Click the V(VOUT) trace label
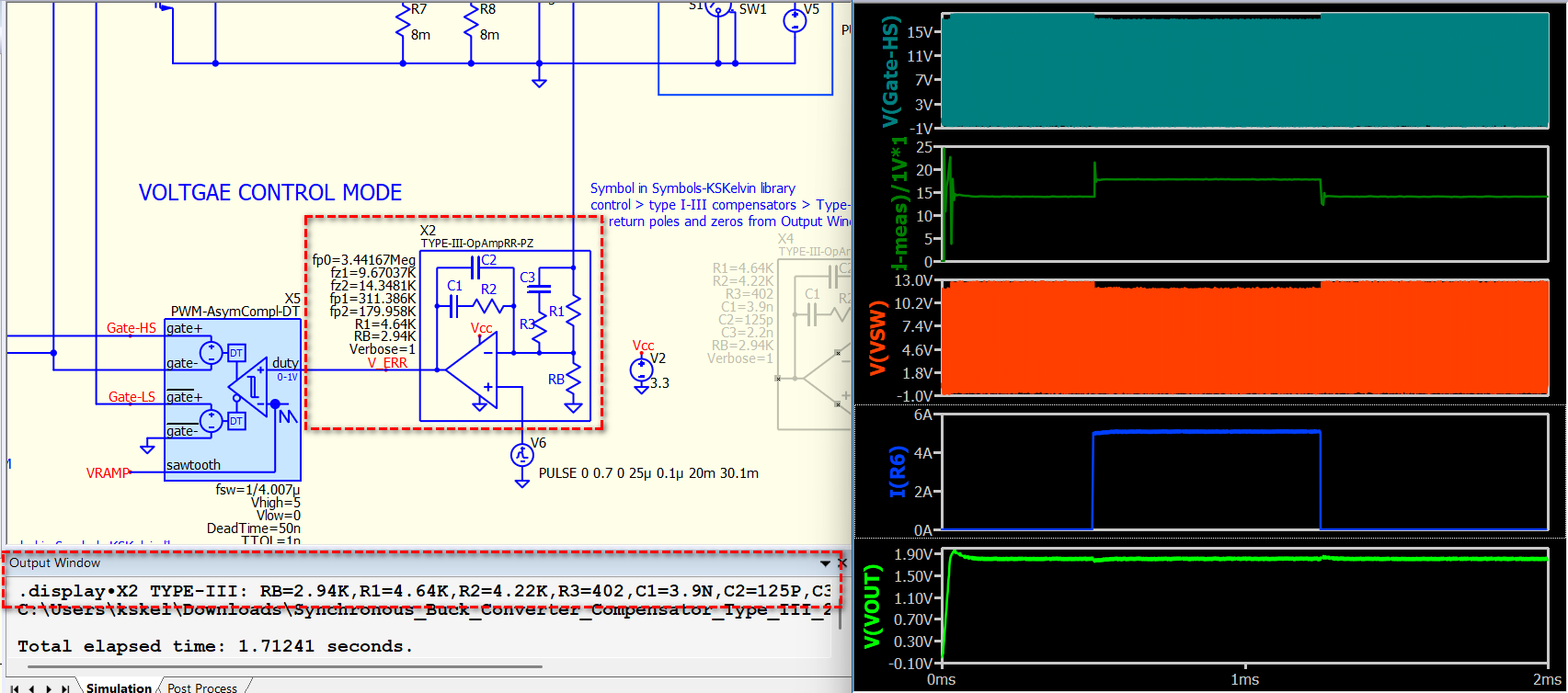This screenshot has width=1568, height=693. pos(873,606)
